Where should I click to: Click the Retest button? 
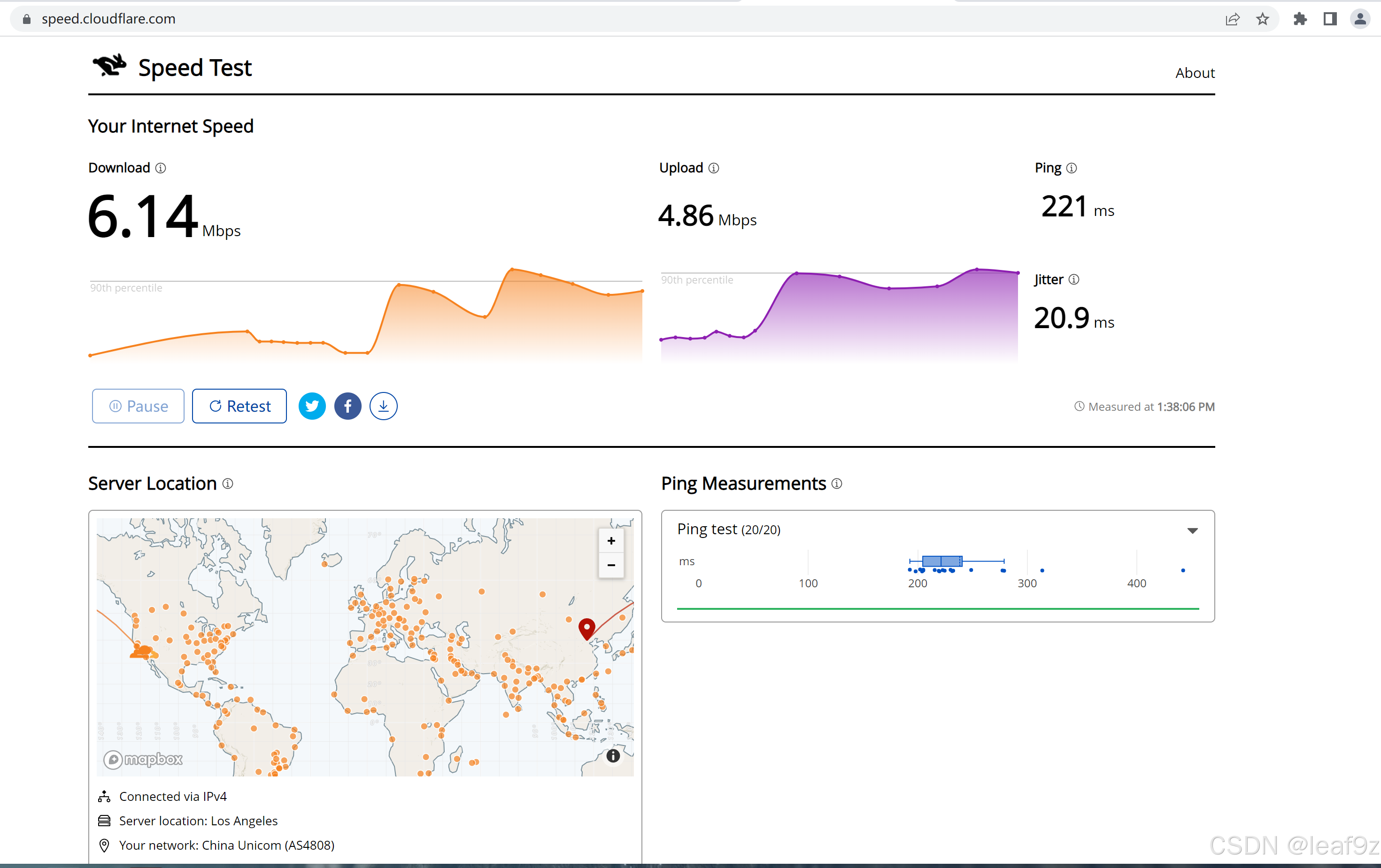[239, 406]
